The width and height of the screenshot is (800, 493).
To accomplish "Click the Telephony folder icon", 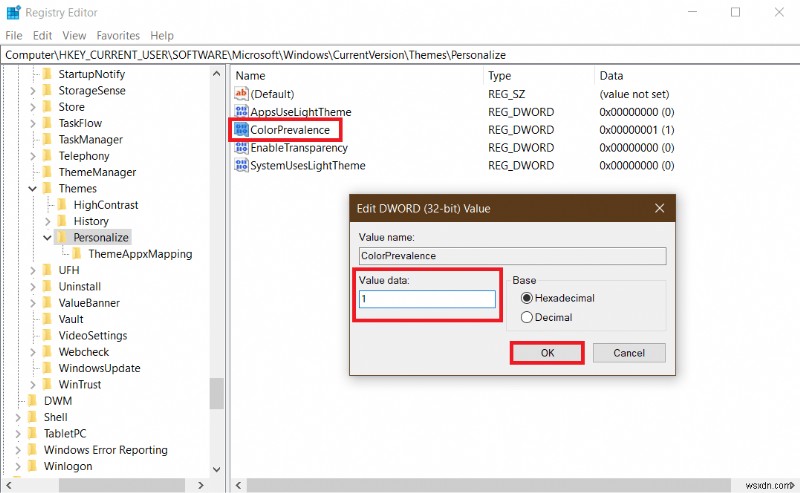I will coord(47,156).
